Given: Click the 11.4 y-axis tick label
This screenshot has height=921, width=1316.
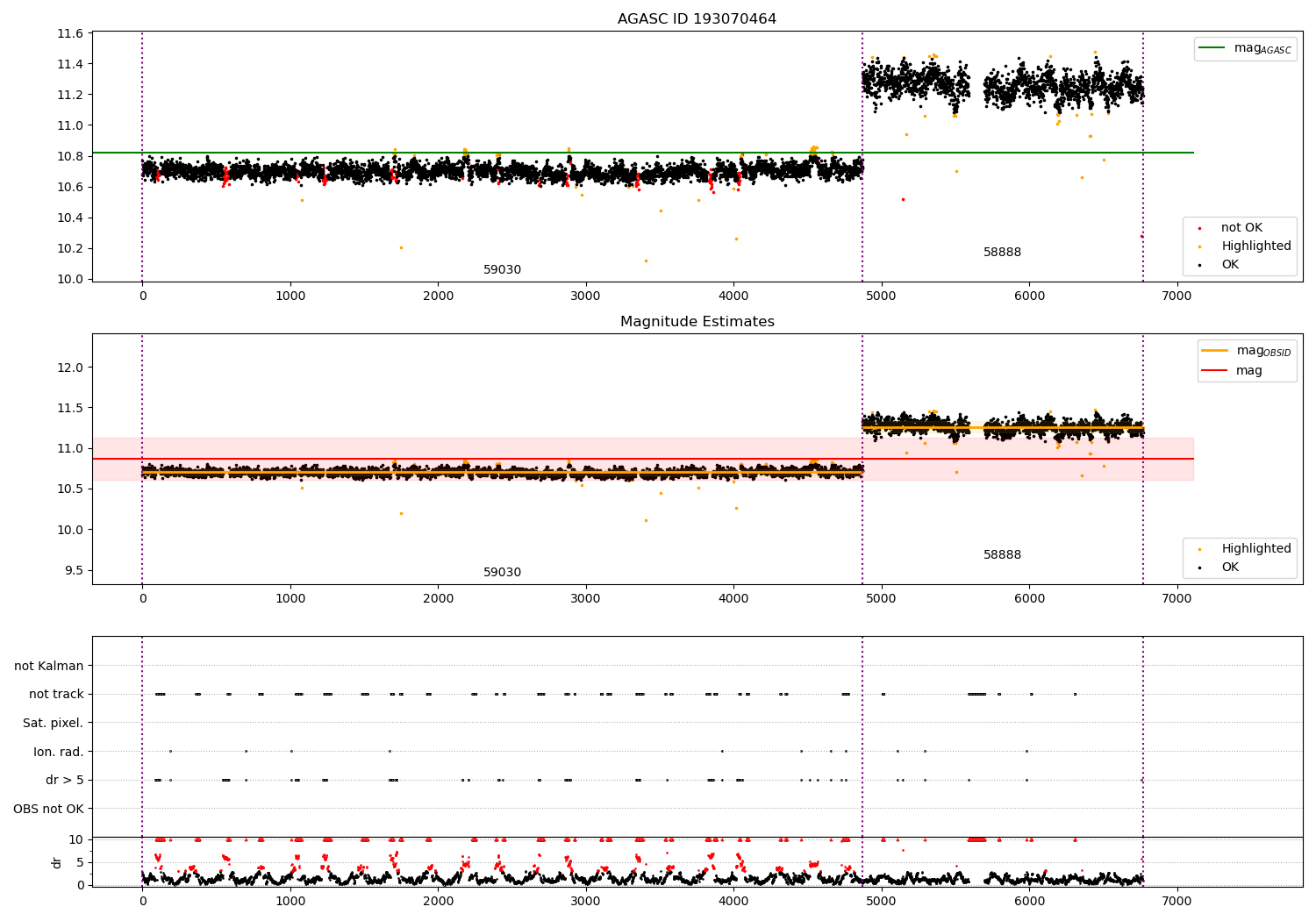Looking at the screenshot, I should pyautogui.click(x=69, y=64).
